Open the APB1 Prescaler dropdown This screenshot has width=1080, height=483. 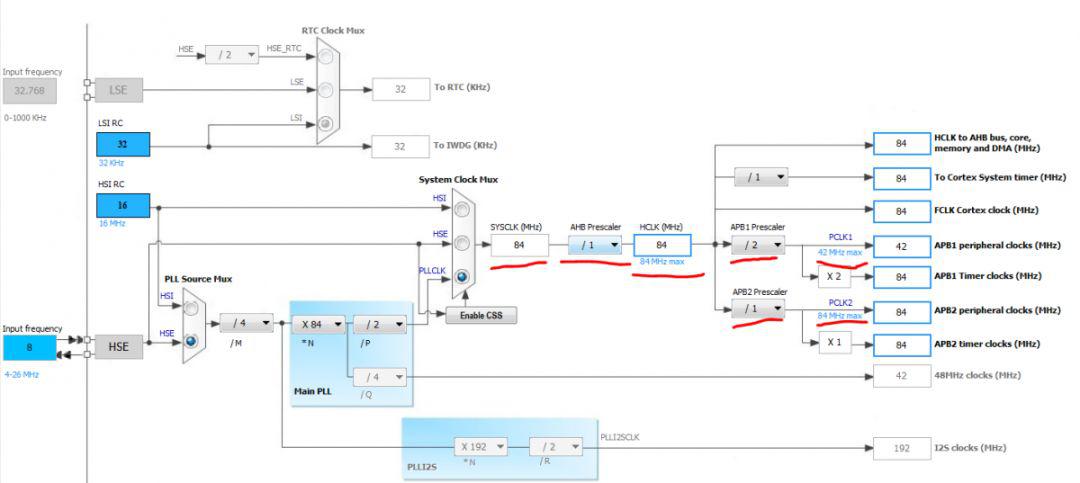[x=758, y=245]
